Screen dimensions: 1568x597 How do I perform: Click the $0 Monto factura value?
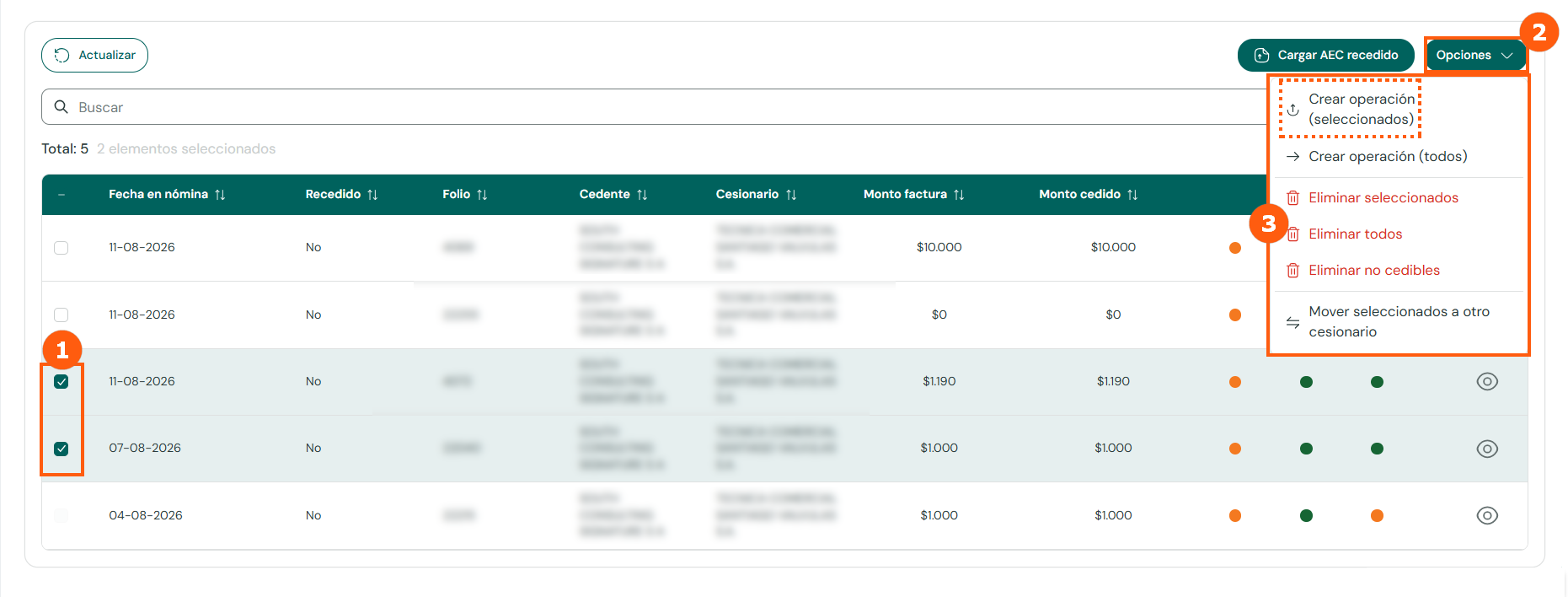pyautogui.click(x=939, y=315)
